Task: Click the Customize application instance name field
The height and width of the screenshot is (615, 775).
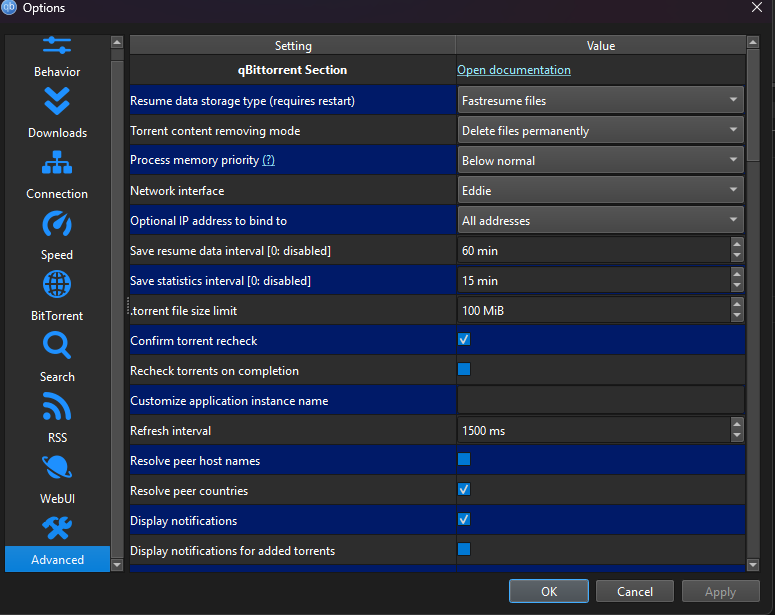Action: pos(601,400)
